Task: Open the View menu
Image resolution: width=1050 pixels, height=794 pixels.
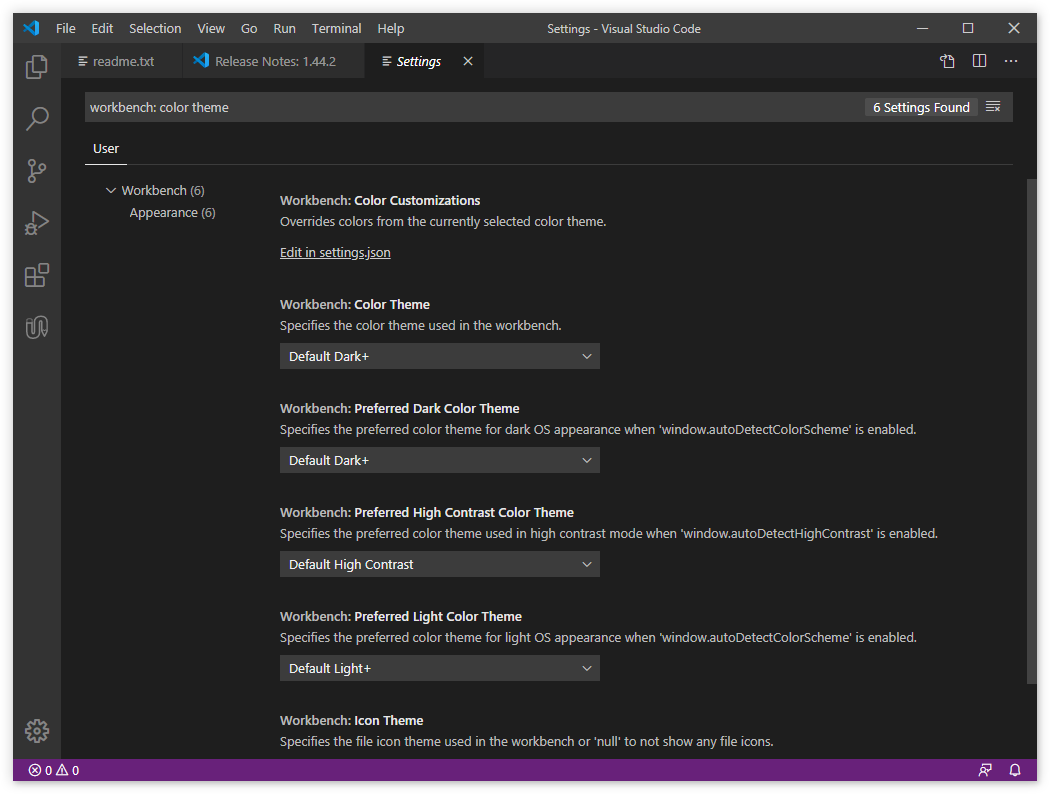Action: point(211,28)
